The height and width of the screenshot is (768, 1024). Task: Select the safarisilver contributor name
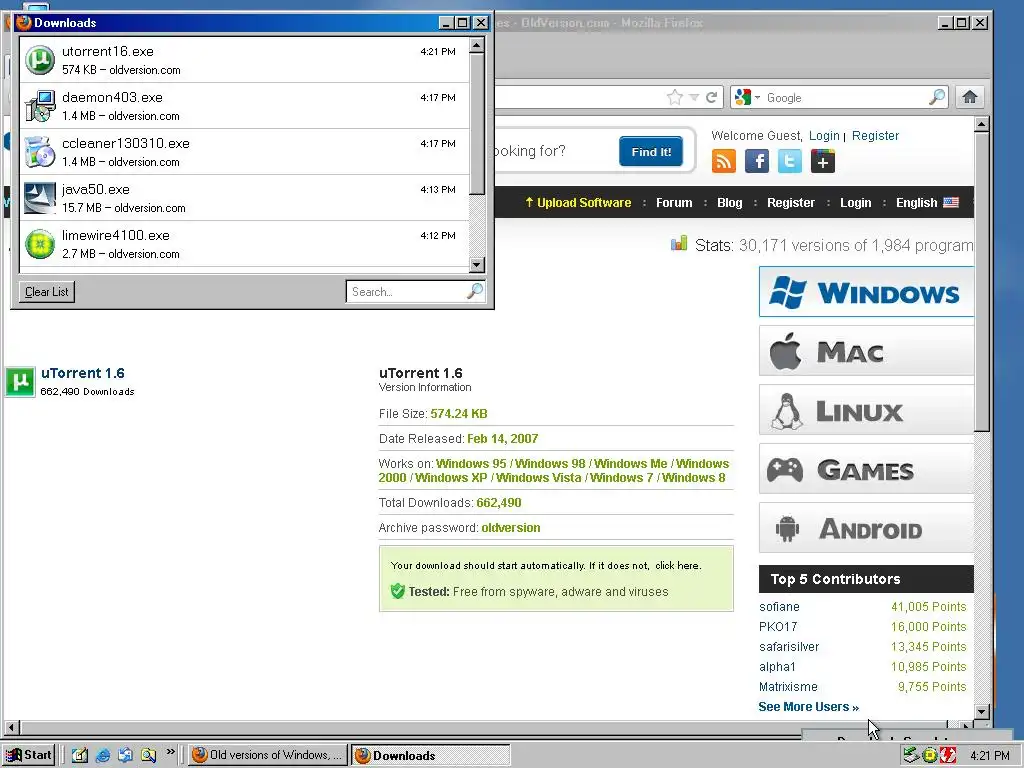click(x=789, y=647)
